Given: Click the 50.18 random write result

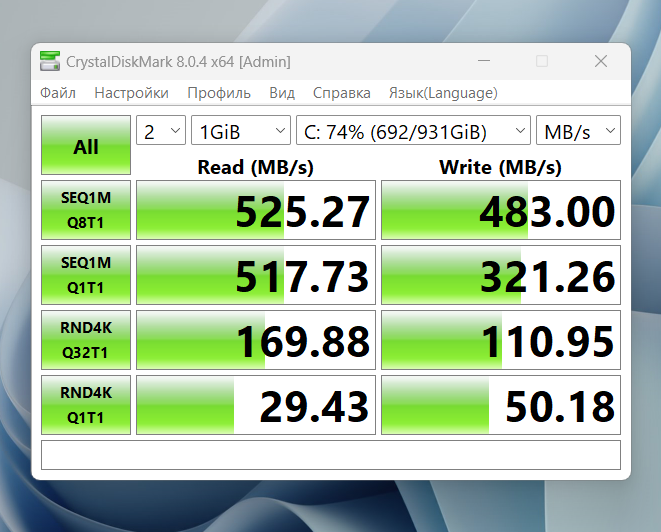Looking at the screenshot, I should click(x=501, y=405).
